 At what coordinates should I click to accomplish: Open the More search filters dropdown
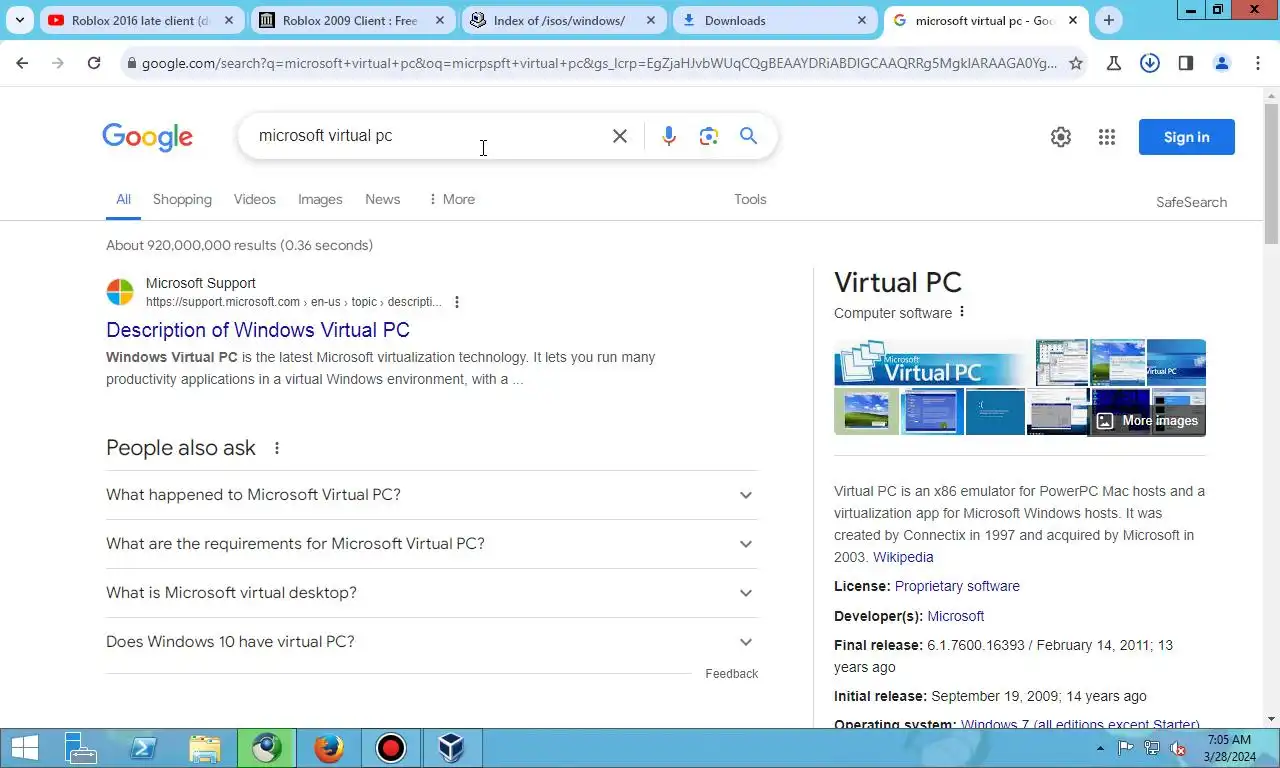451,199
